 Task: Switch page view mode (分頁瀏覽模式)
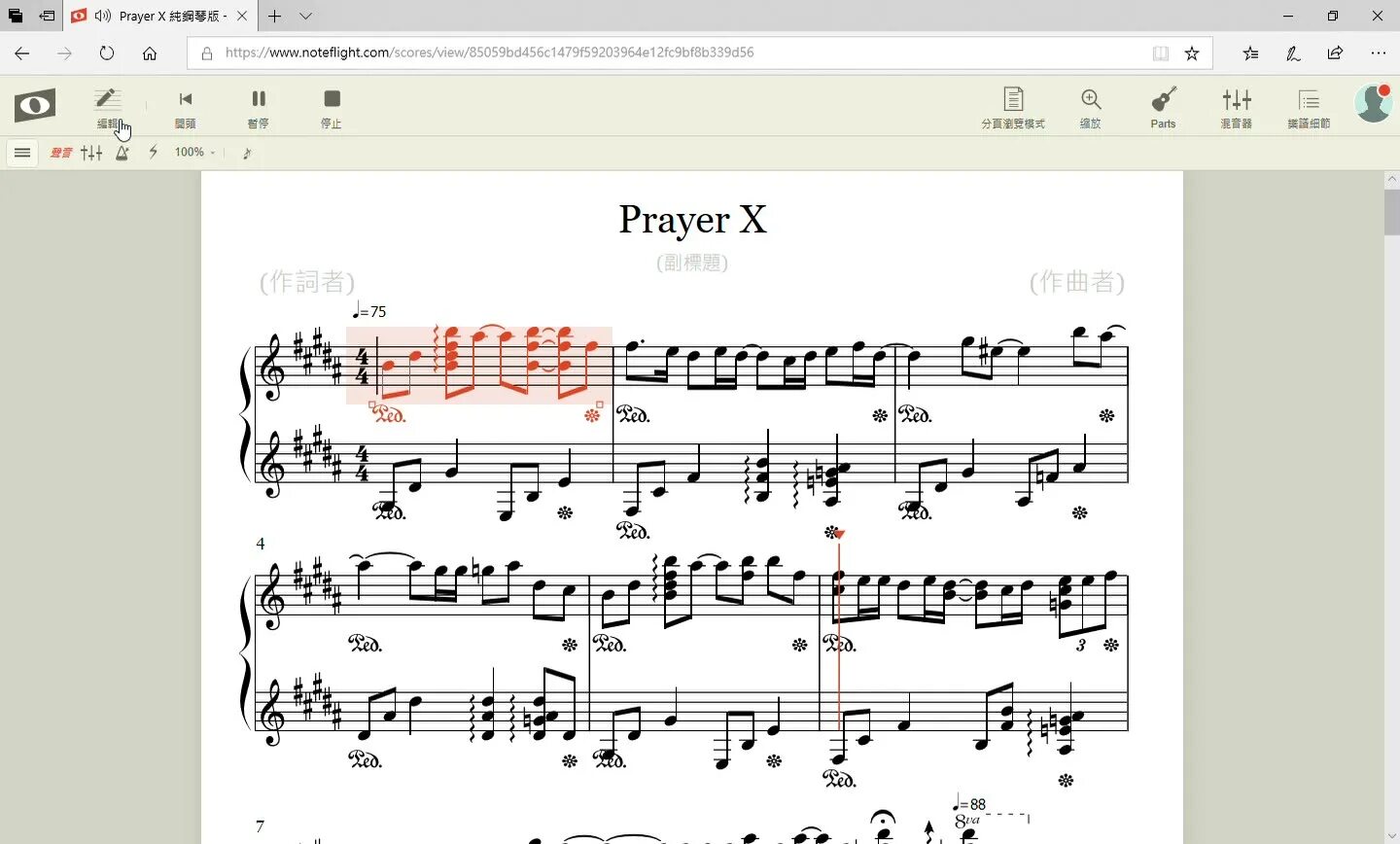point(1013,107)
